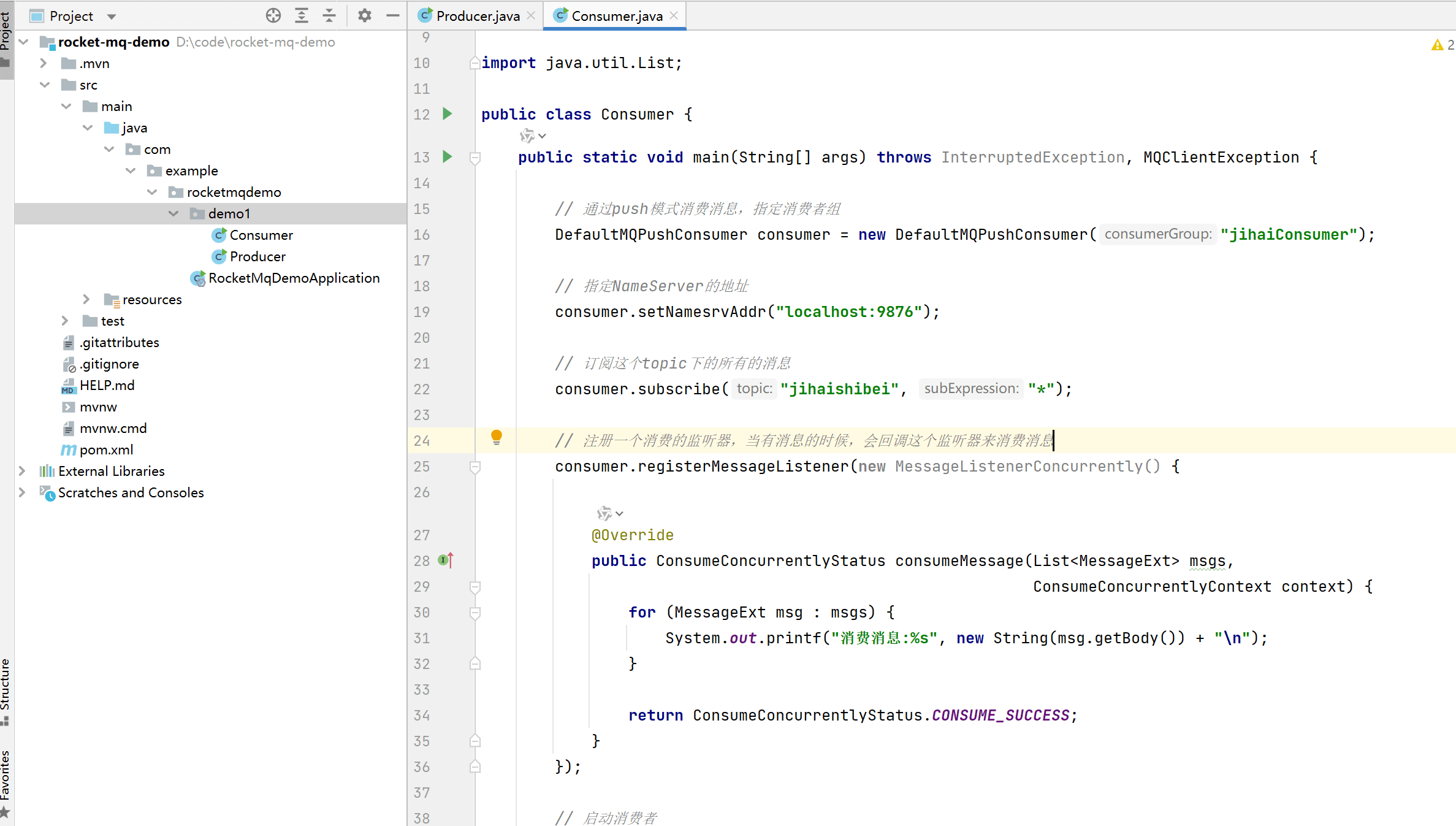Toggle code fold marker at line 29
The height and width of the screenshot is (826, 1456).
pos(475,587)
